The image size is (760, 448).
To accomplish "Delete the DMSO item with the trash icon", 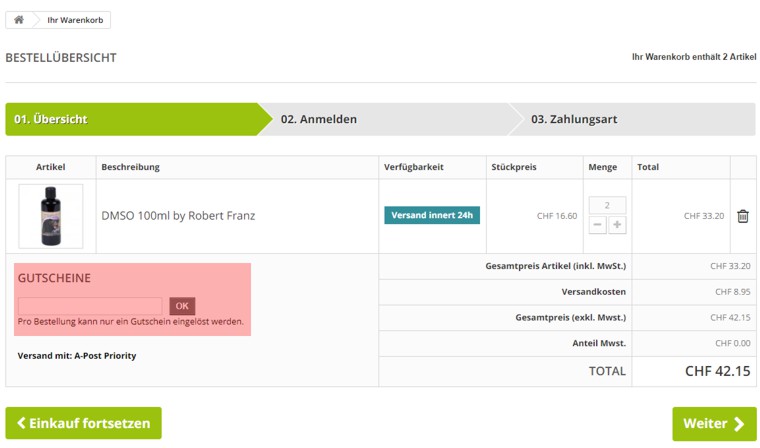I will 743,216.
